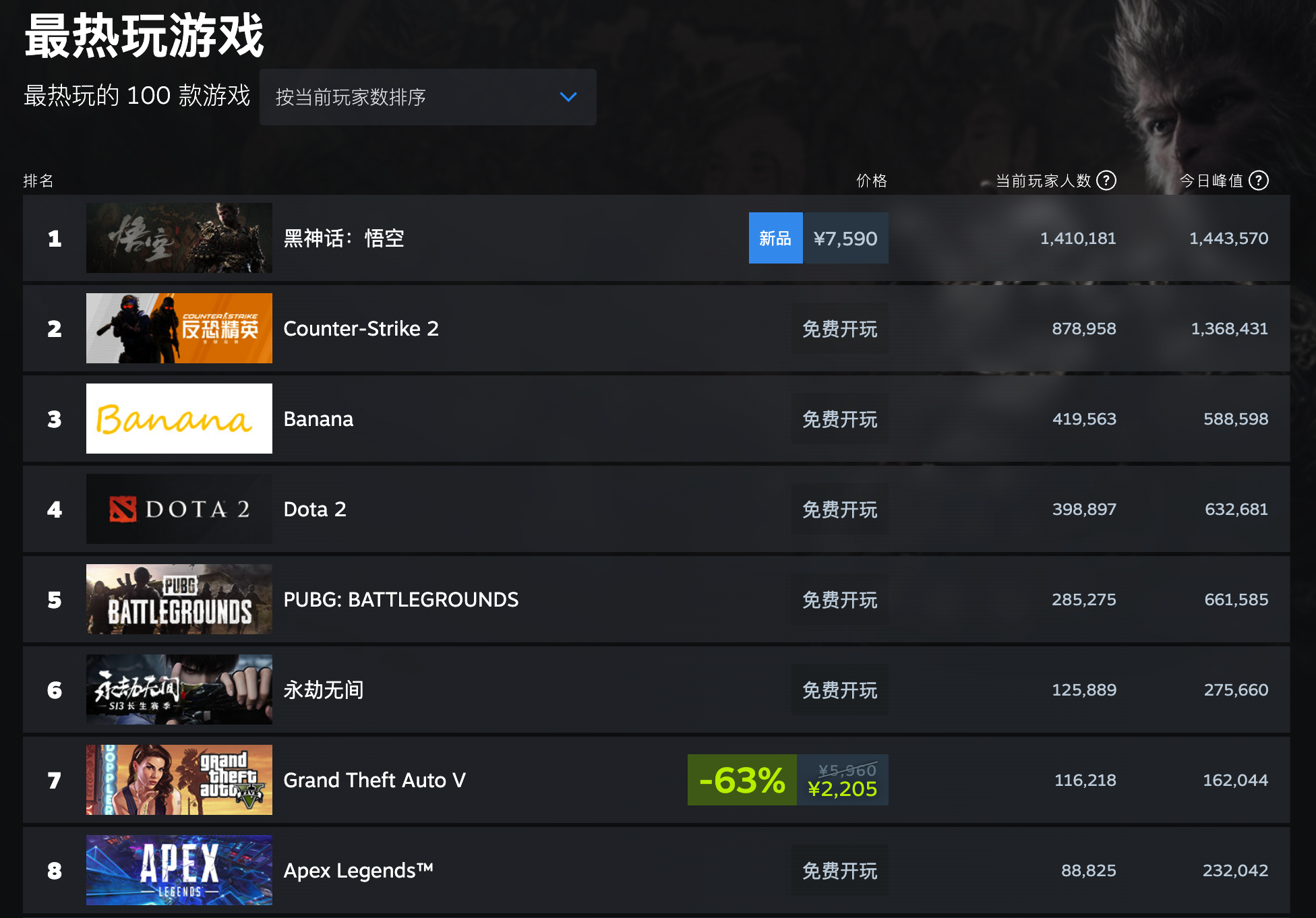Click peak value 1,368,431
The image size is (1316, 918).
click(1229, 328)
